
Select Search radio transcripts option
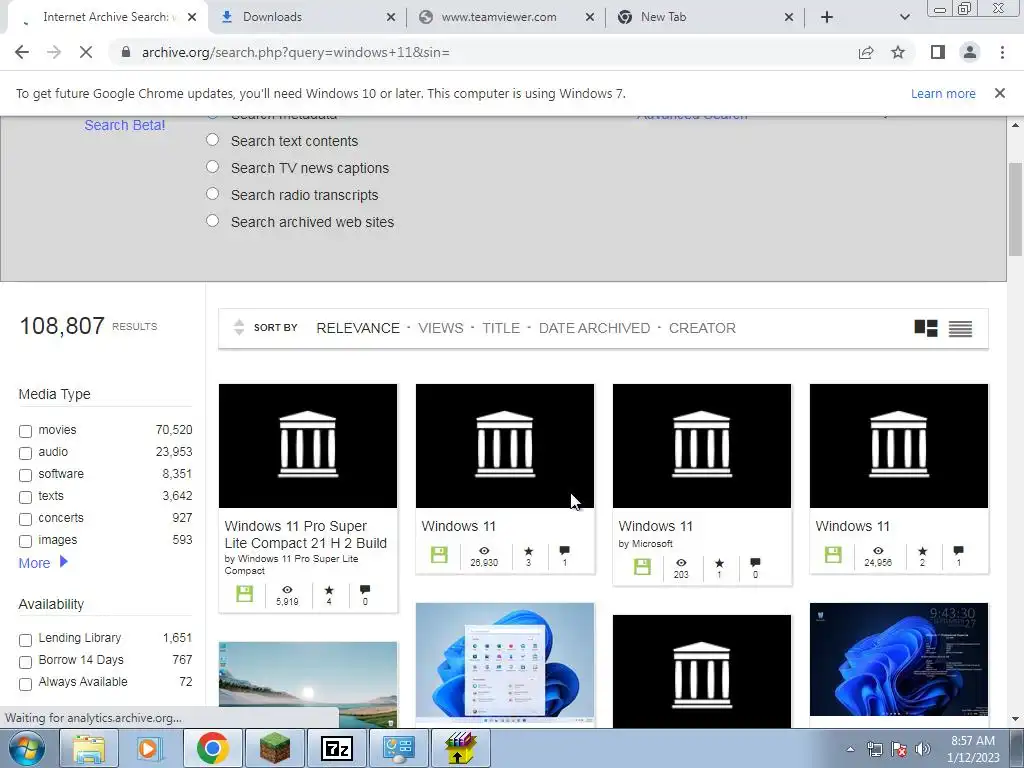(212, 194)
